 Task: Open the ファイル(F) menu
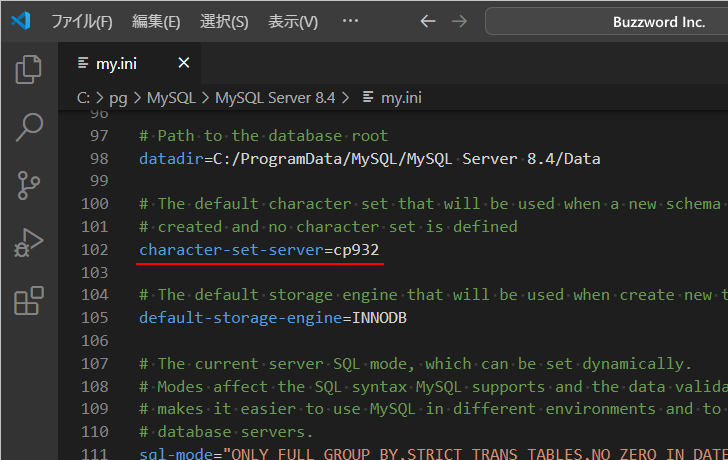click(x=82, y=21)
